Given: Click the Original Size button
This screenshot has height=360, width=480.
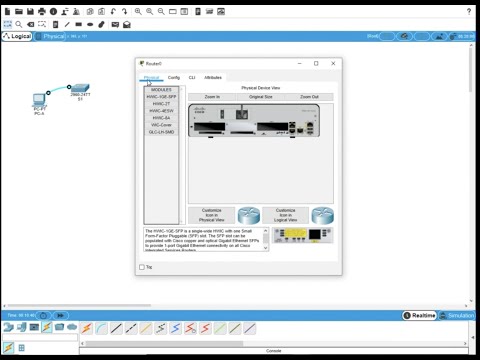Looking at the screenshot, I should 261,97.
